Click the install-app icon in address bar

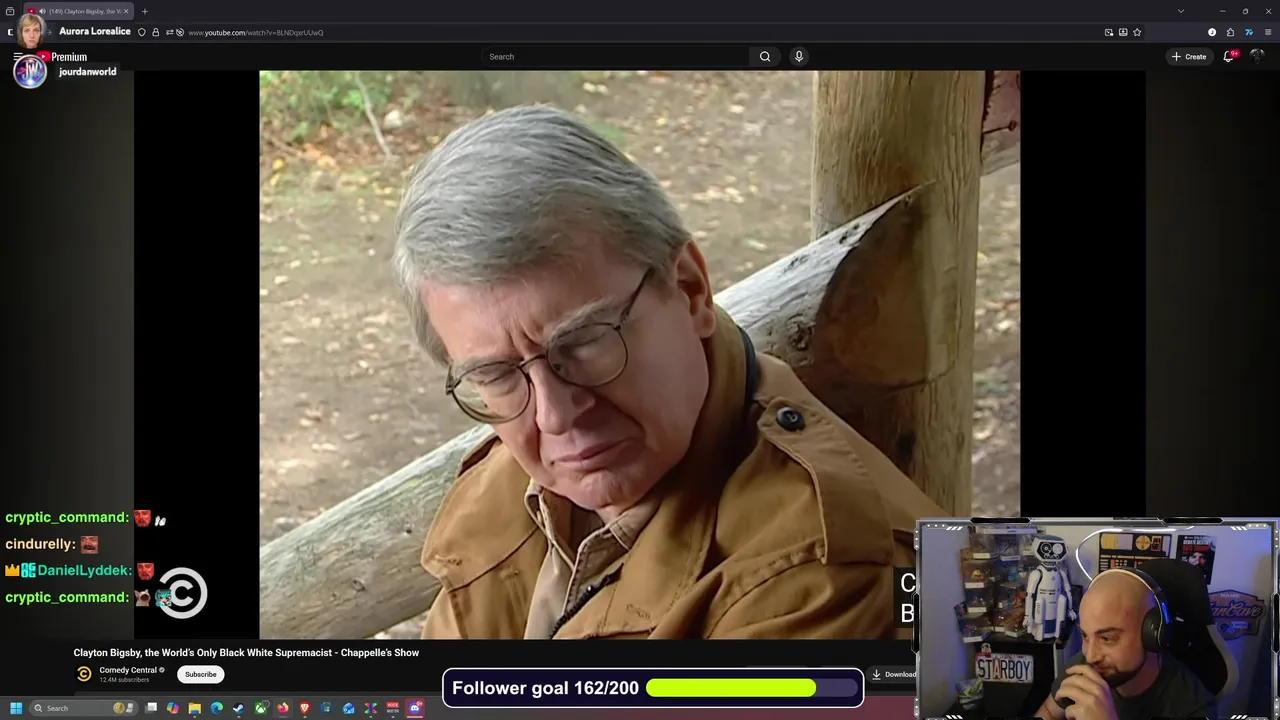point(1123,32)
